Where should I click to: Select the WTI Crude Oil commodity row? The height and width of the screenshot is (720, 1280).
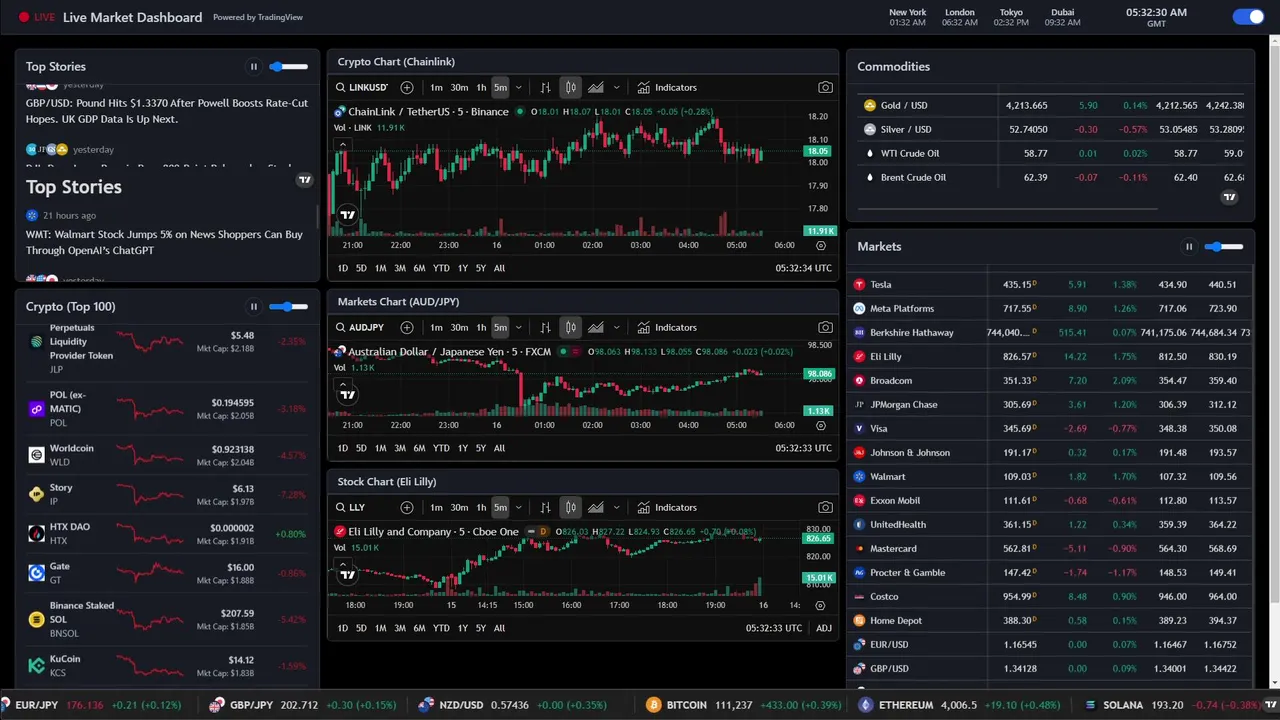[x=1053, y=153]
